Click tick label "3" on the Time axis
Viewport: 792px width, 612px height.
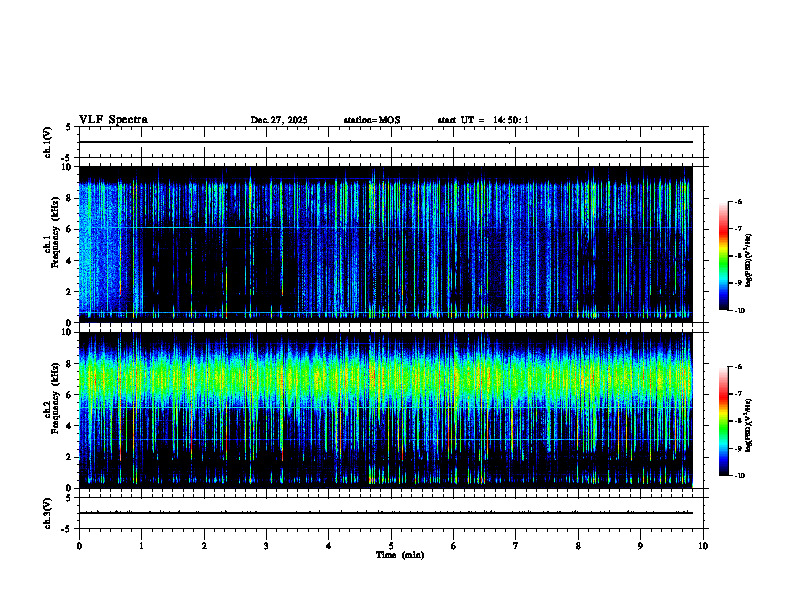pyautogui.click(x=266, y=546)
